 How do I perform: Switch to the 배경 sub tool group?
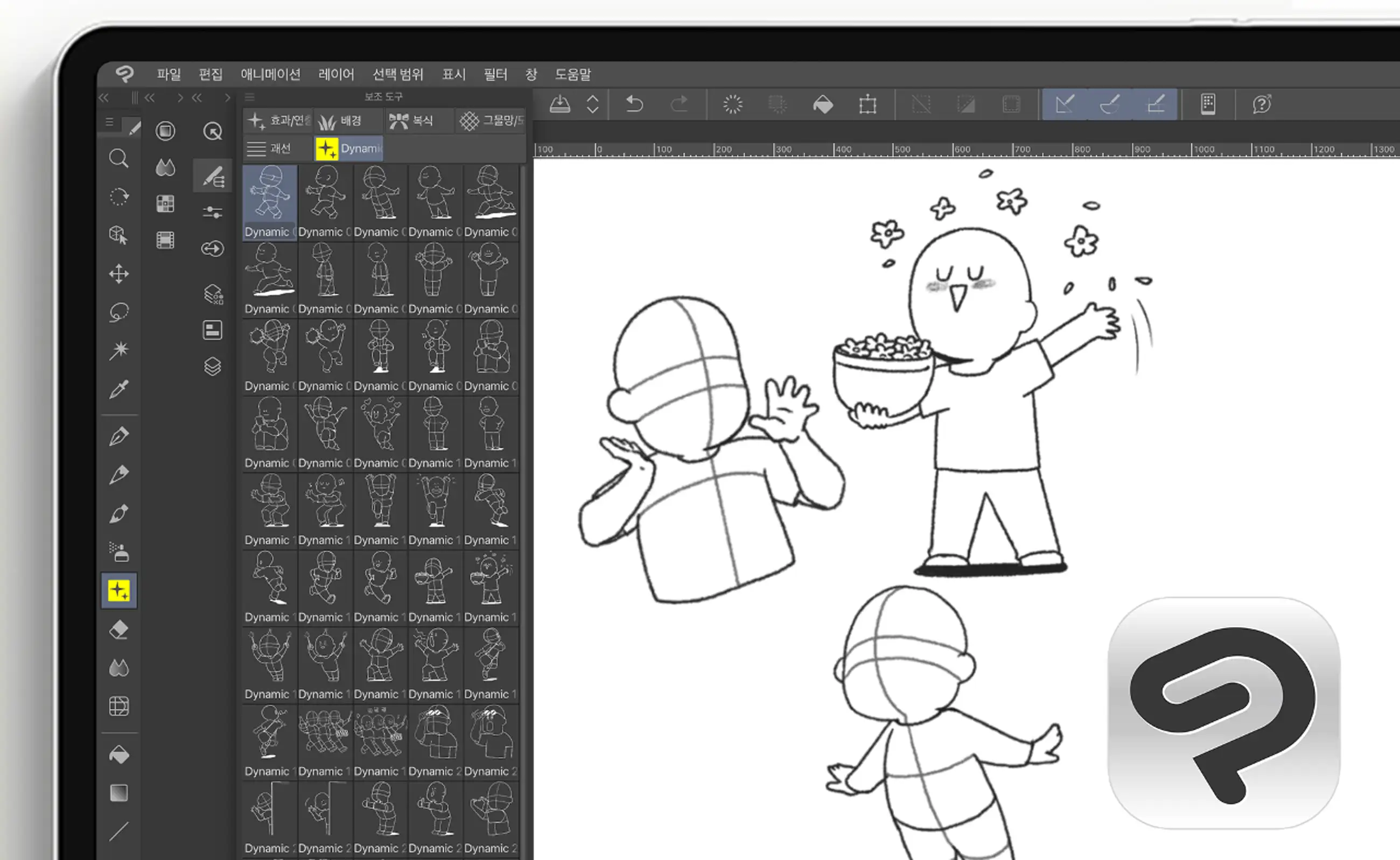coord(348,121)
